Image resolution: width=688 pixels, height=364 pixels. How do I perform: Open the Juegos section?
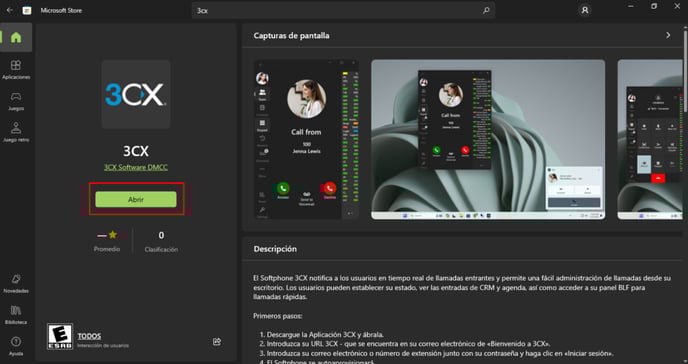pyautogui.click(x=16, y=101)
